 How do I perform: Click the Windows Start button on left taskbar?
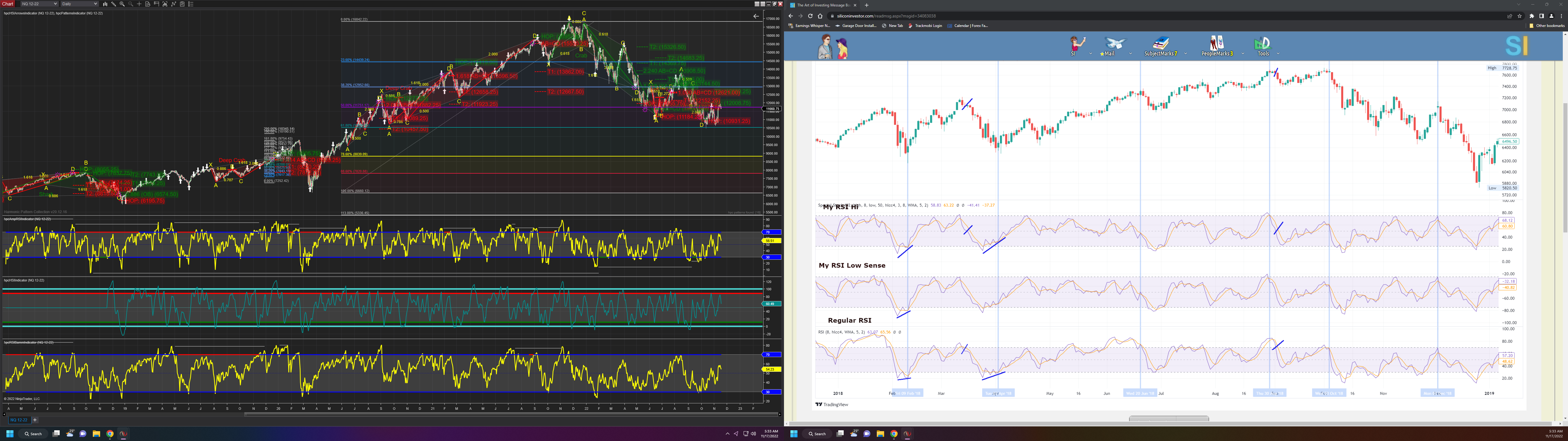[10, 434]
